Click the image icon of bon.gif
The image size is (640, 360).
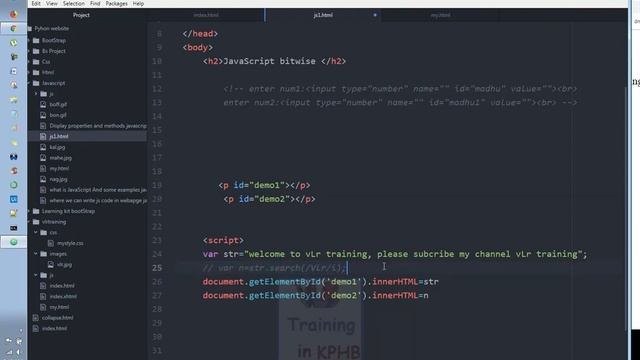pyautogui.click(x=43, y=115)
